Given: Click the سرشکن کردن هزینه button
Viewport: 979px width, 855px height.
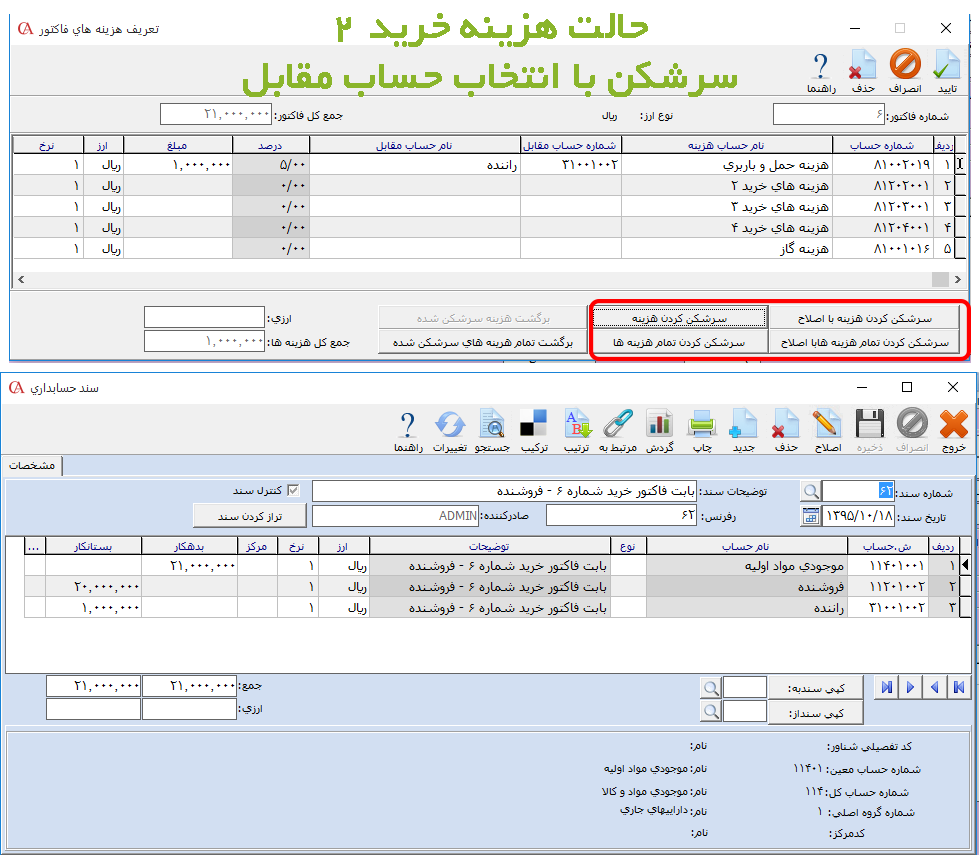Looking at the screenshot, I should (680, 319).
